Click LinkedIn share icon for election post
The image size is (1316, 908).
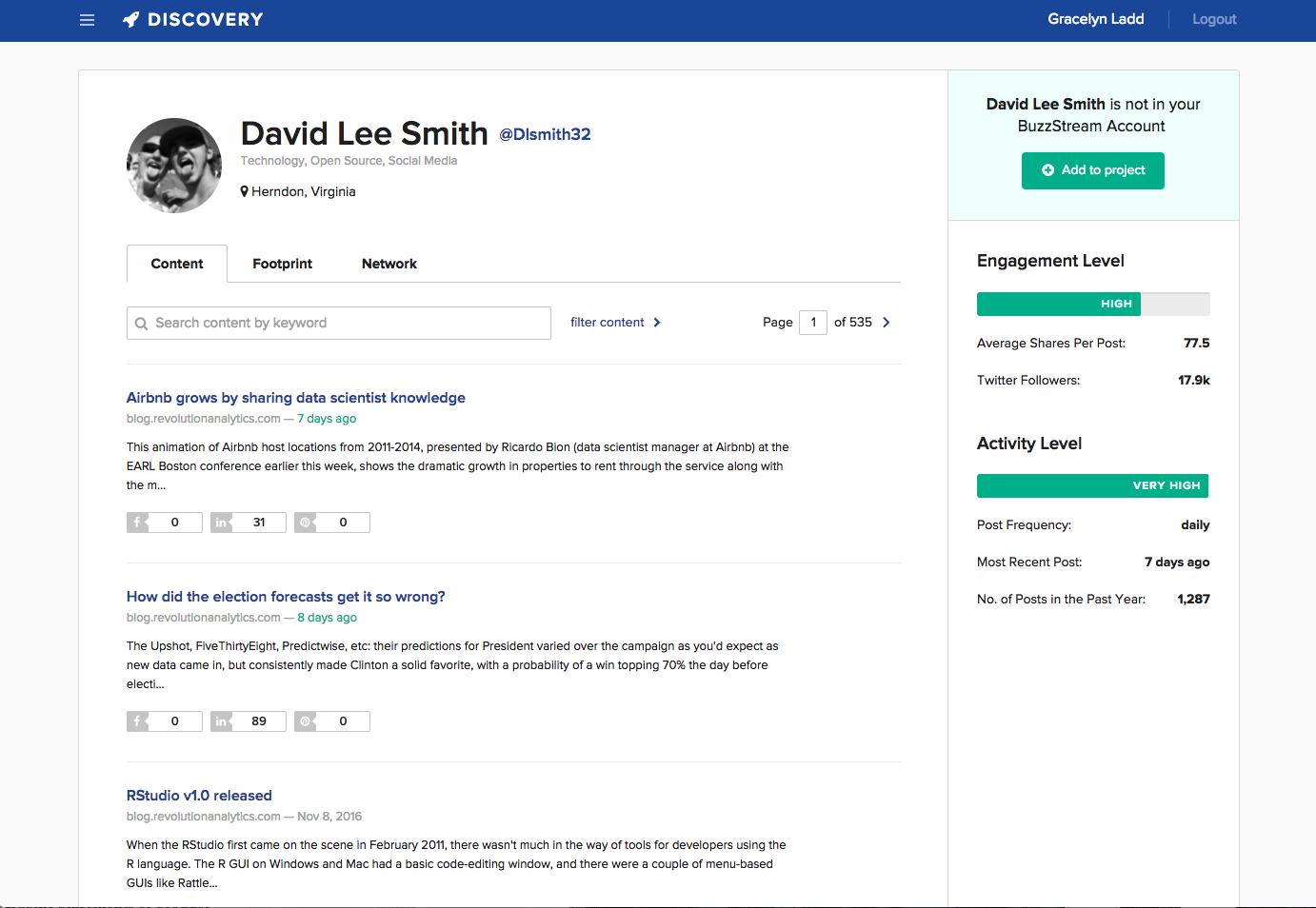(221, 721)
